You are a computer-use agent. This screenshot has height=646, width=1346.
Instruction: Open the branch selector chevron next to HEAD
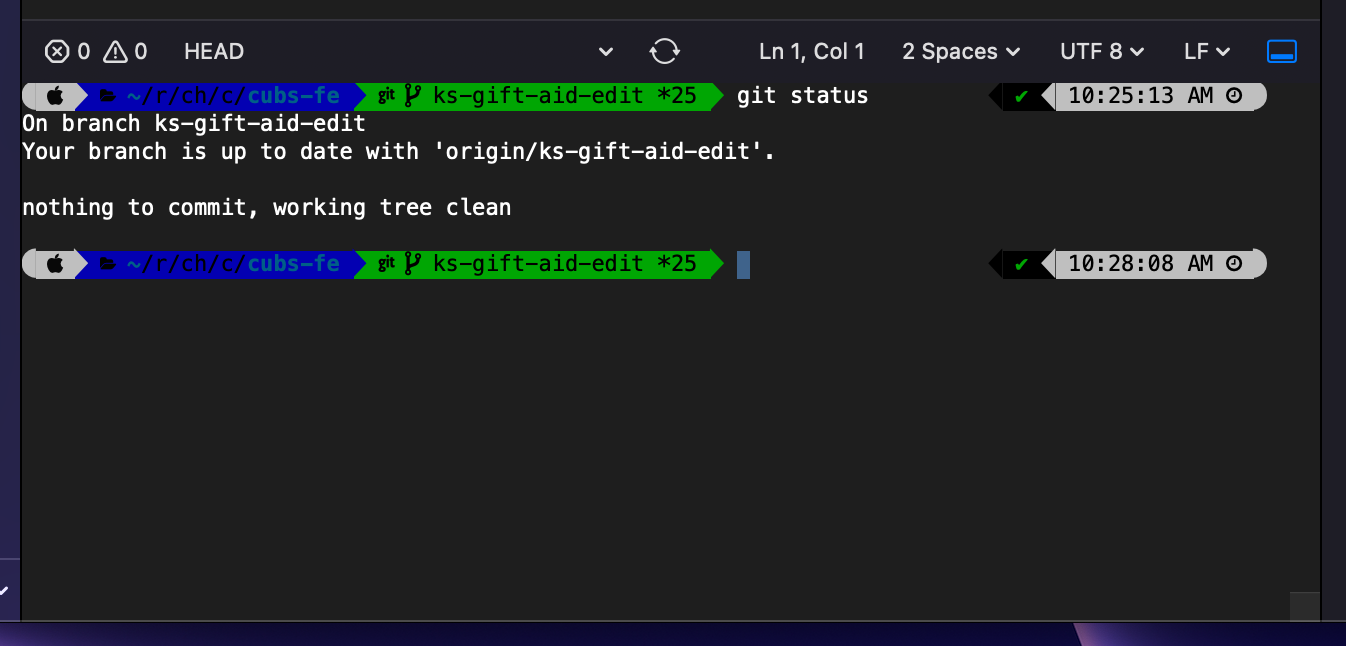point(604,51)
